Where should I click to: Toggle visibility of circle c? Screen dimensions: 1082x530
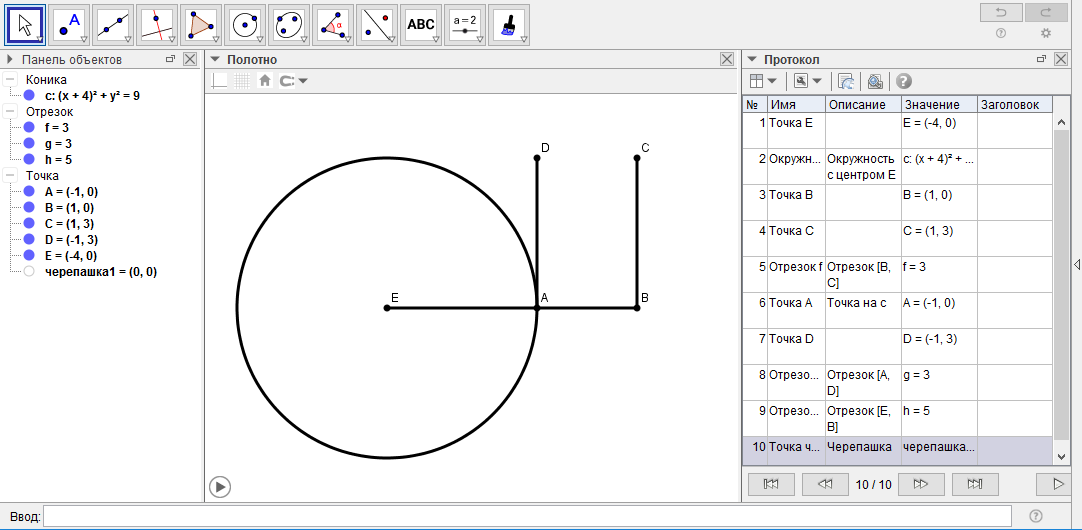click(29, 96)
